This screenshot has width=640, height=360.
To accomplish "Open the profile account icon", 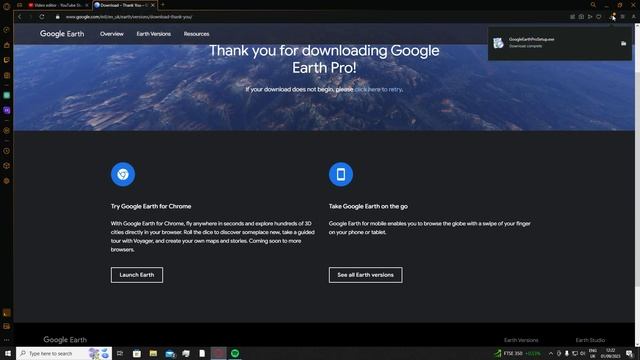I will (x=633, y=17).
